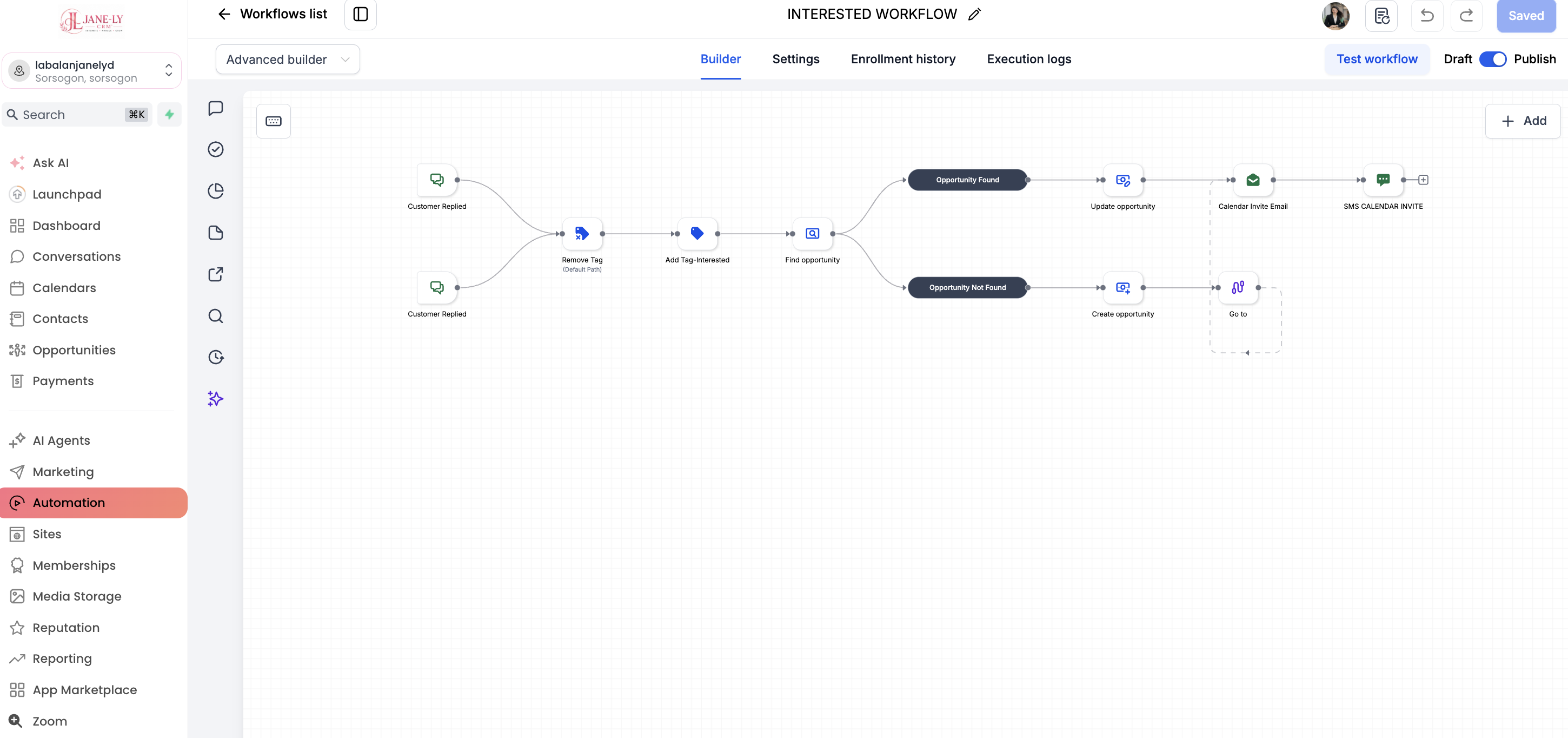Switch to the Enrollment history tab
Image resolution: width=1568 pixels, height=738 pixels.
[x=903, y=59]
